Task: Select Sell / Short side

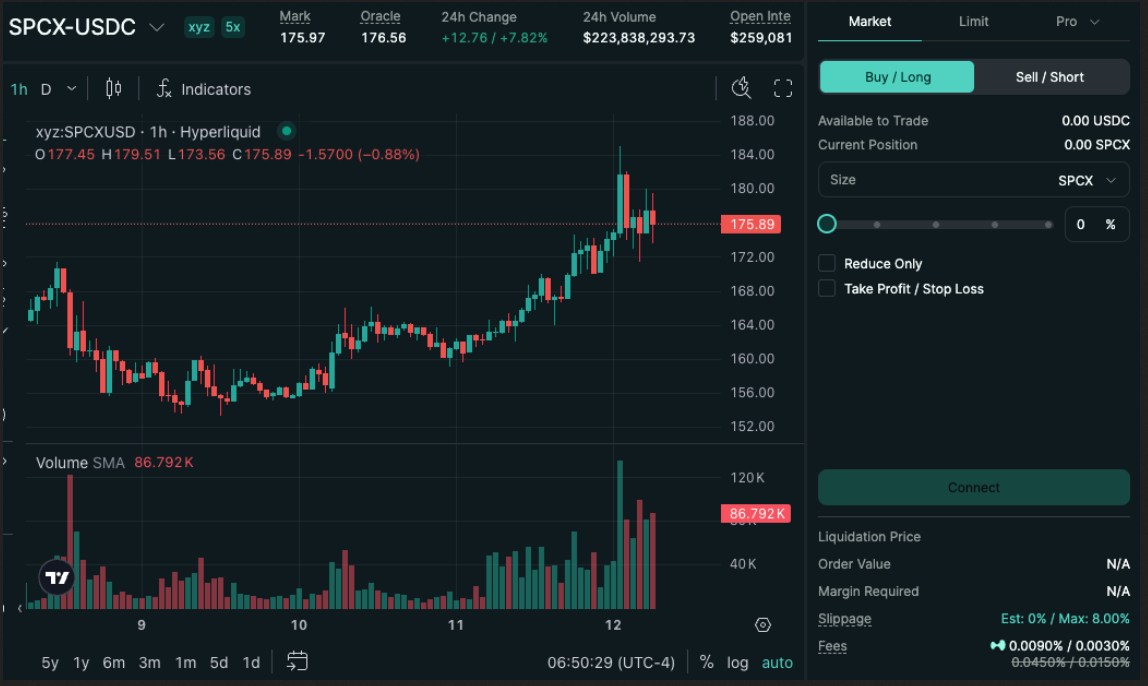Action: point(1049,77)
